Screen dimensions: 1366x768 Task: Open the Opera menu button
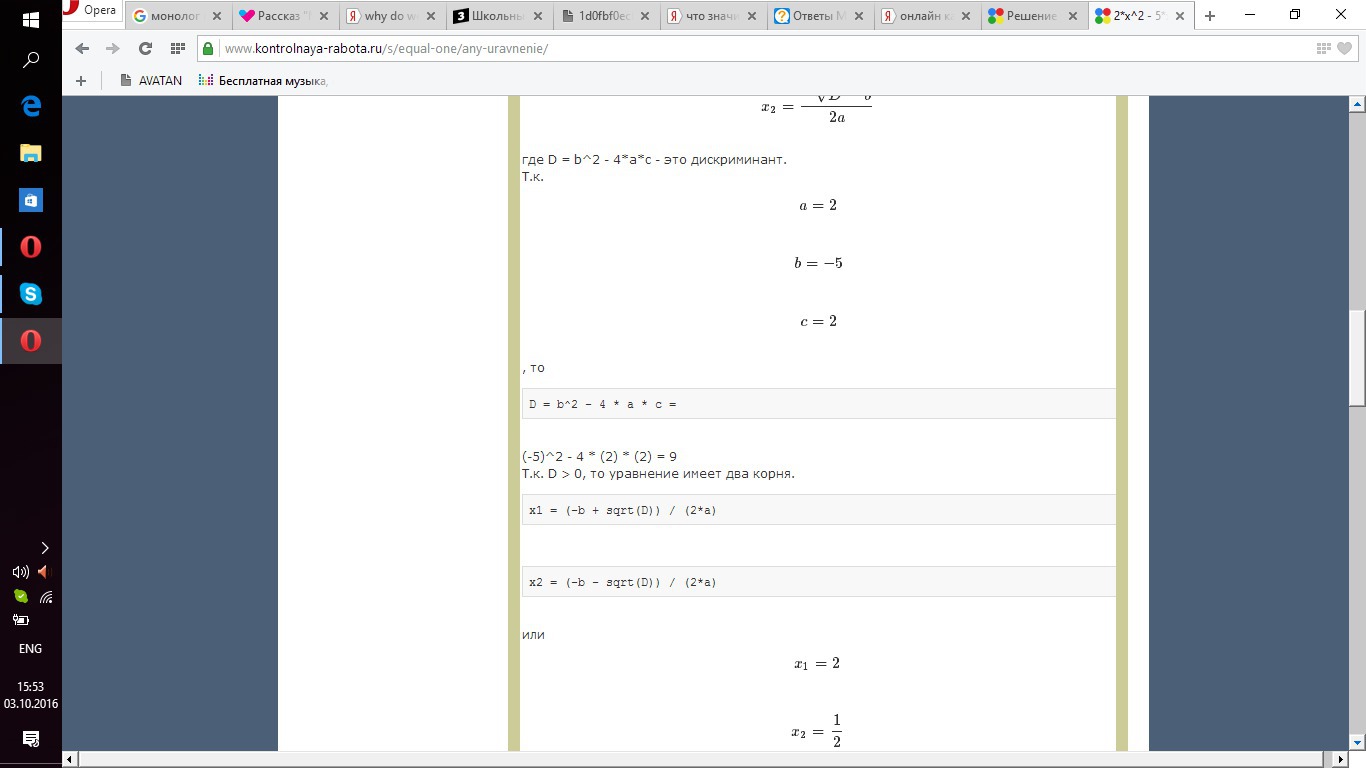coord(90,11)
